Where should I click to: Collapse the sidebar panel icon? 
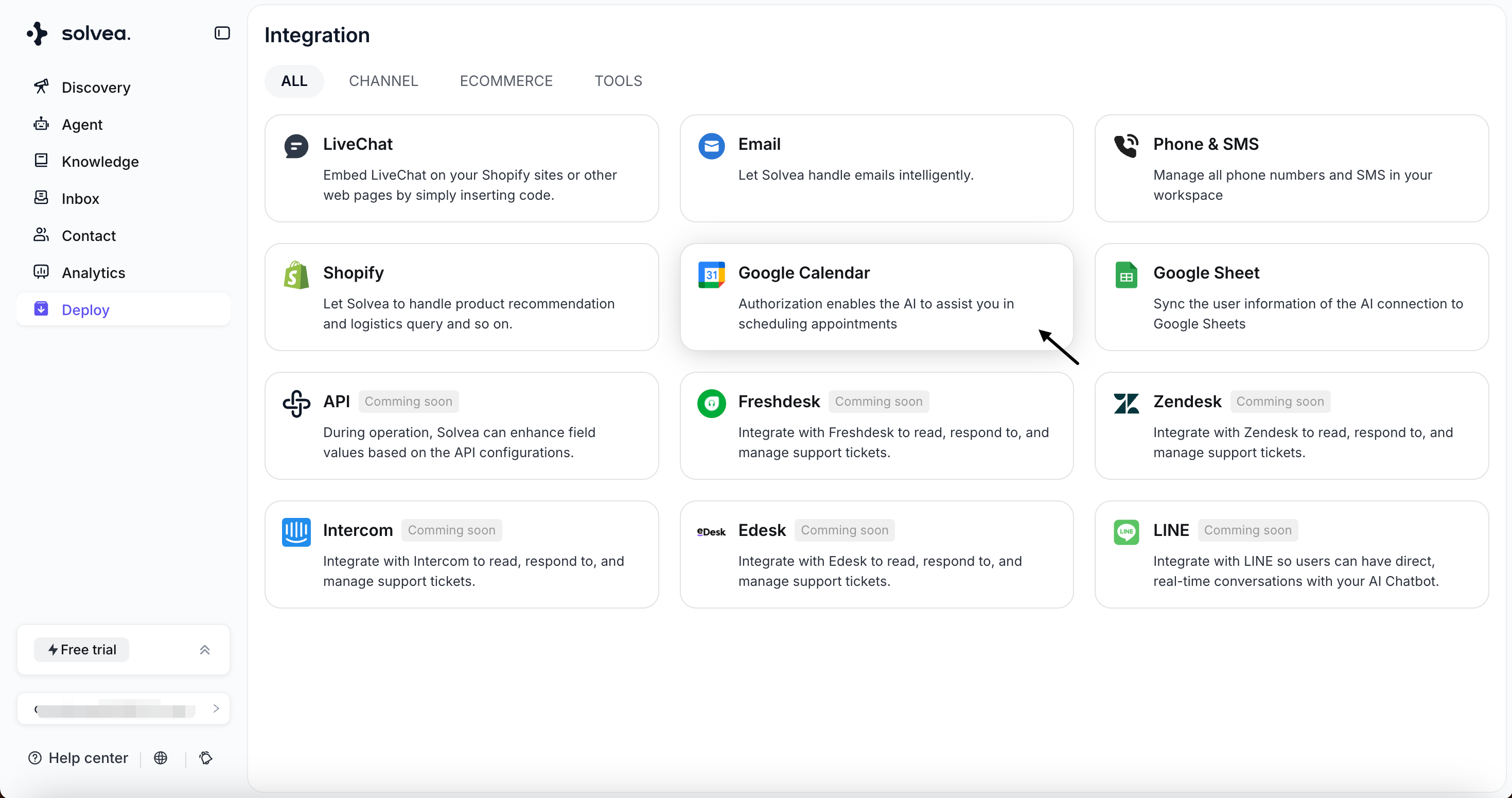(x=222, y=33)
